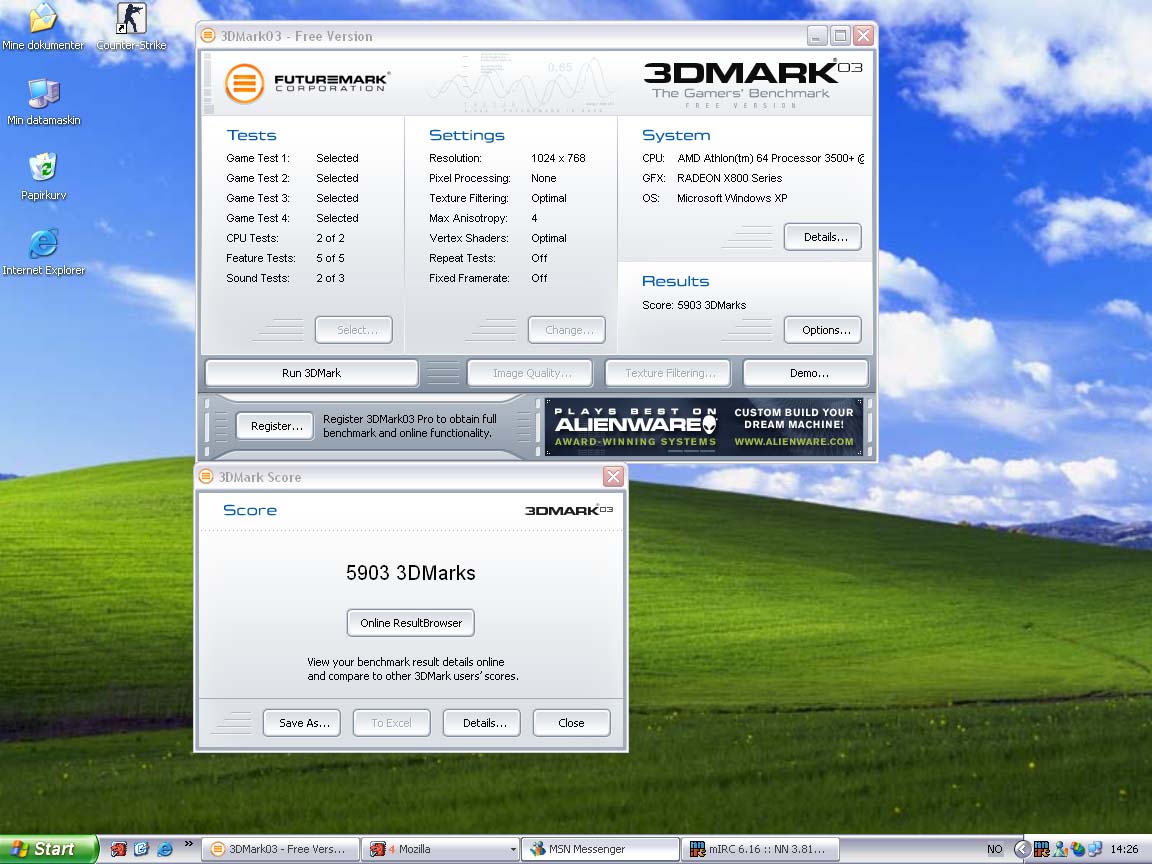
Task: Click the Image Quality... button
Action: pos(530,372)
